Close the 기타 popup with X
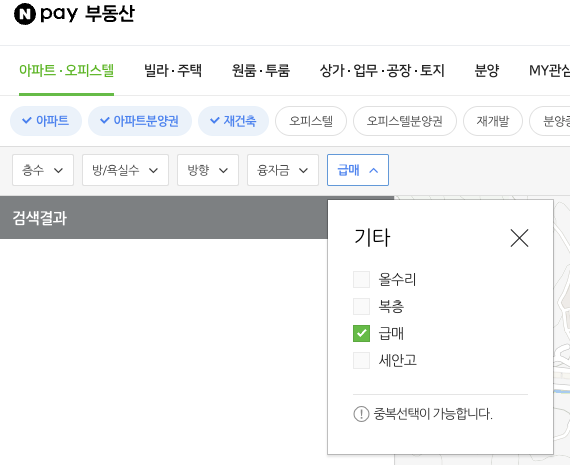Image resolution: width=570 pixels, height=465 pixels. 519,238
